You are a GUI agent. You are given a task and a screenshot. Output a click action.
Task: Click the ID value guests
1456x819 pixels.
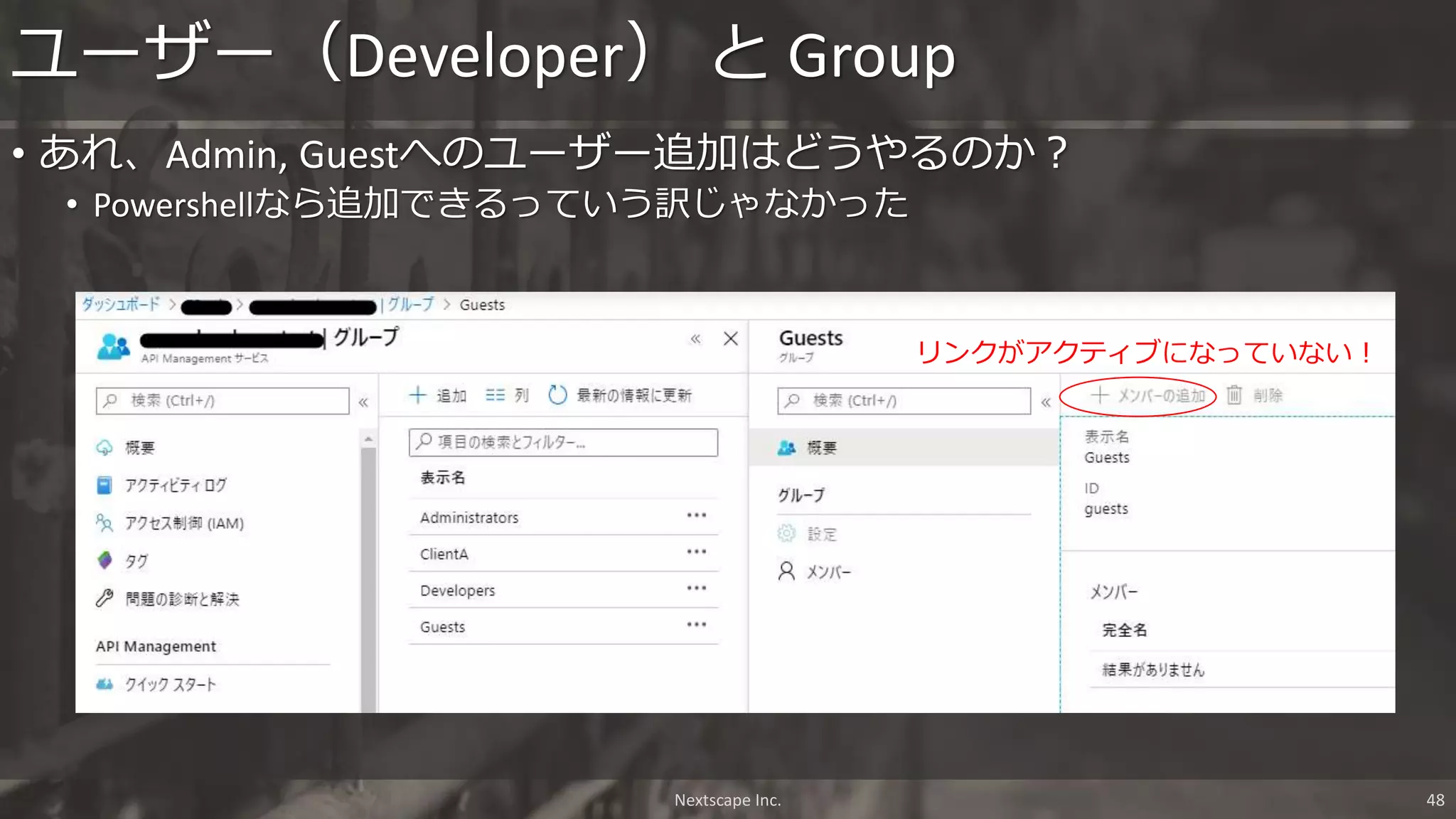(1106, 508)
